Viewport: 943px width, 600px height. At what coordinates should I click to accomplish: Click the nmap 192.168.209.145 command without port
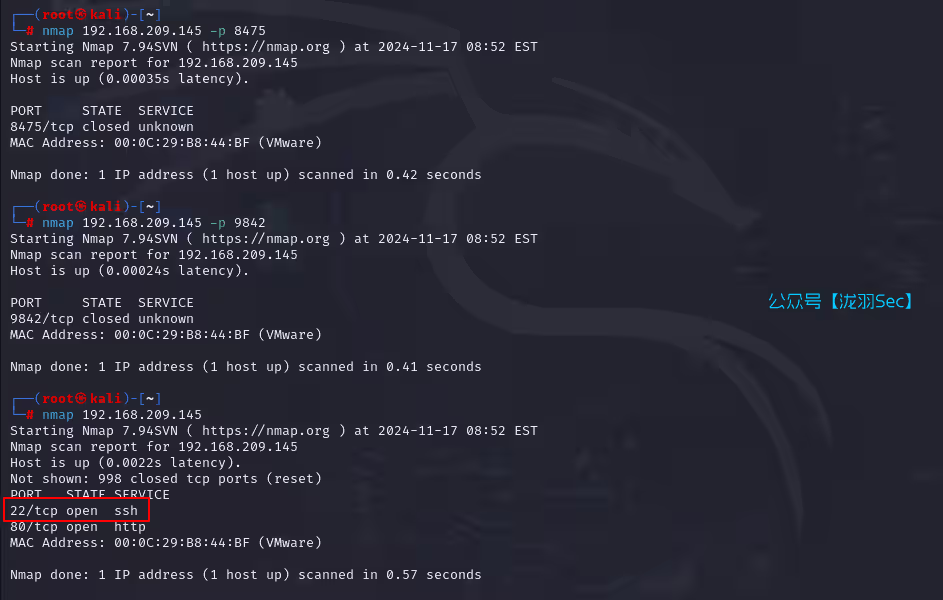pyautogui.click(x=121, y=414)
